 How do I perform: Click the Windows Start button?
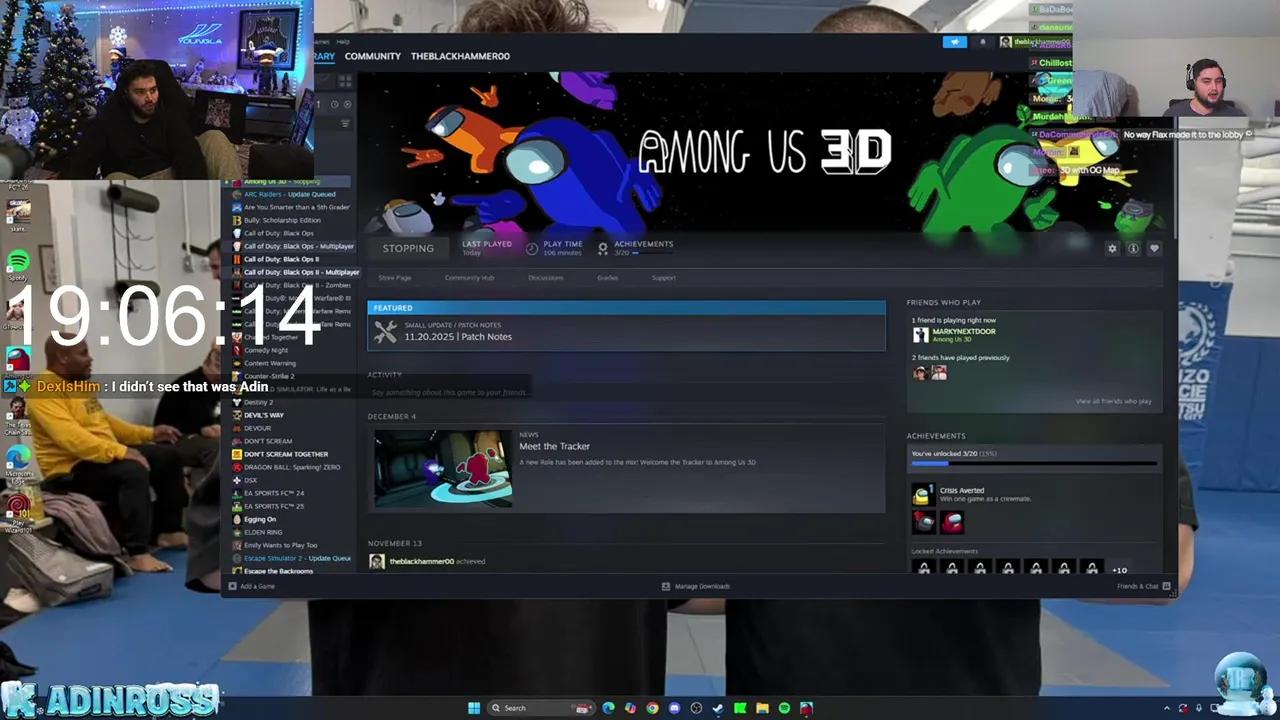(474, 708)
